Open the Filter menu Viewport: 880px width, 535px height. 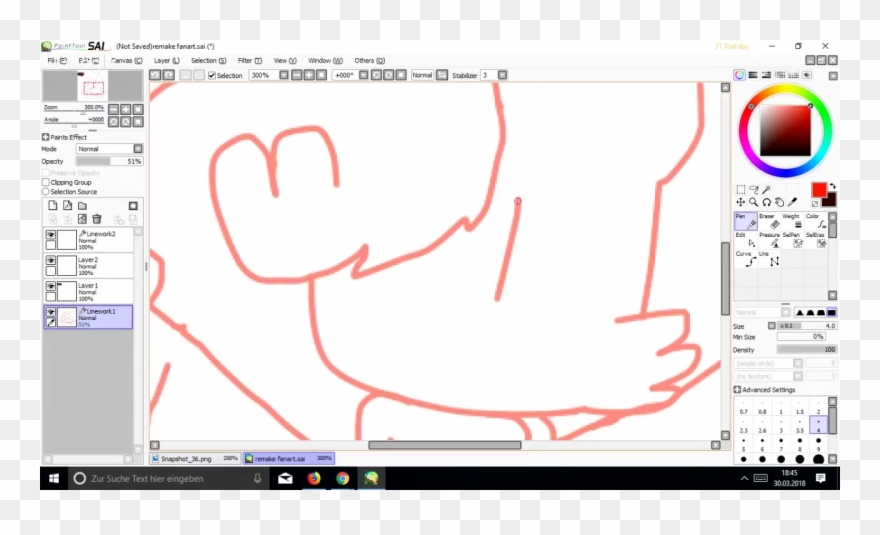coord(250,60)
